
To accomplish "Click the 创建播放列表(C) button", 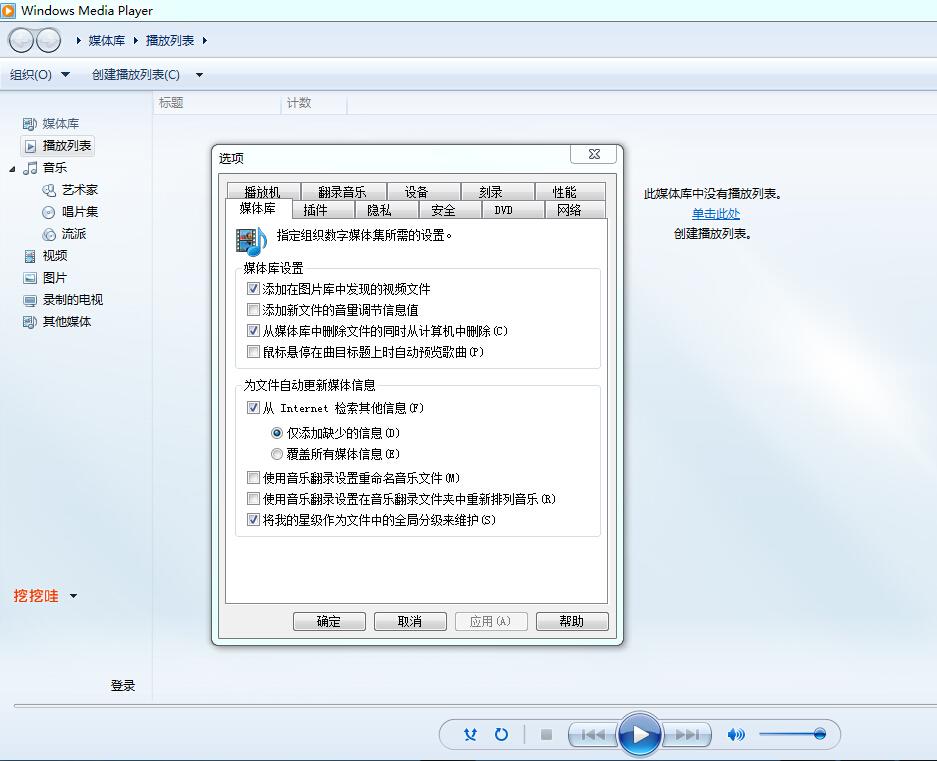I will click(x=136, y=75).
